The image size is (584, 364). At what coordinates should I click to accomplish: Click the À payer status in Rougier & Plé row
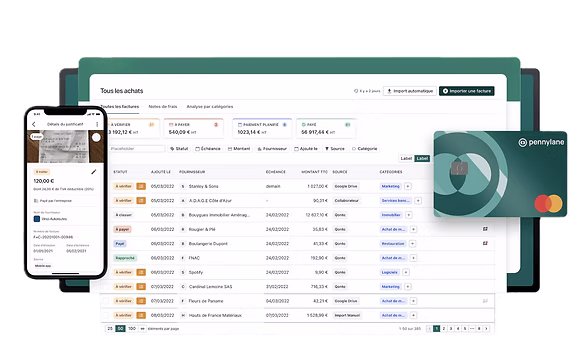point(122,229)
